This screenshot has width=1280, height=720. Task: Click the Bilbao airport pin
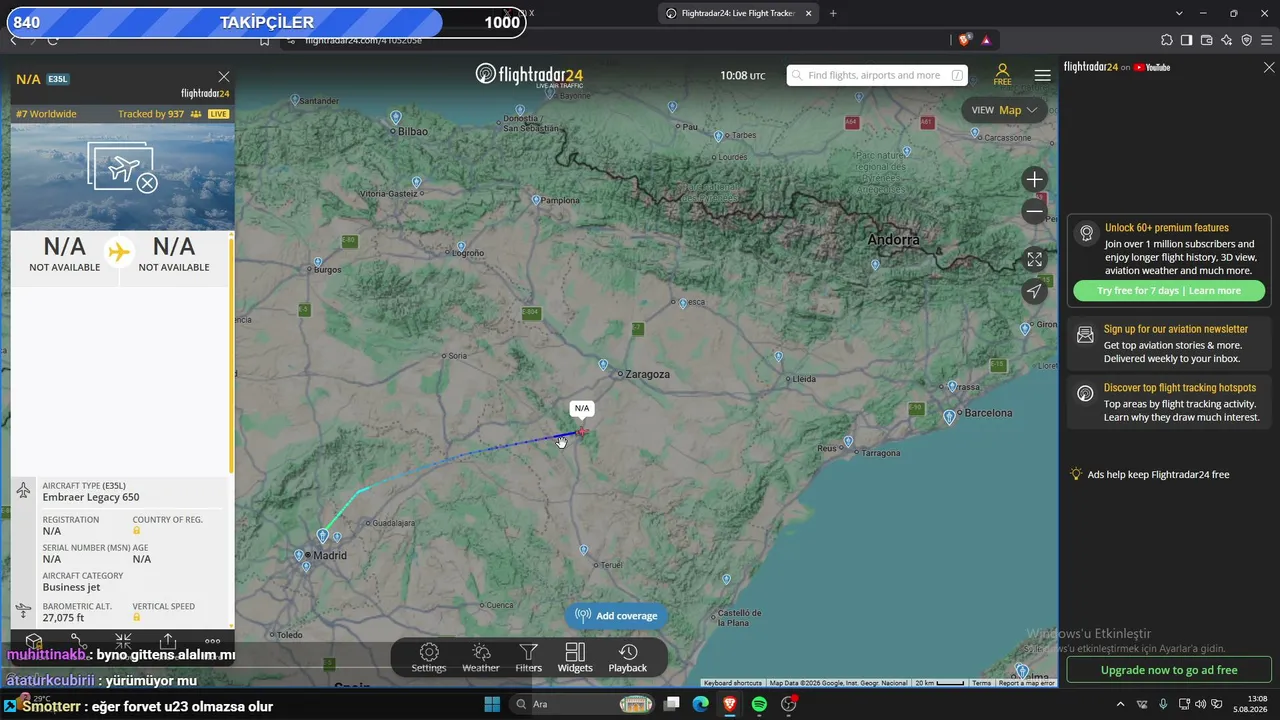point(395,118)
